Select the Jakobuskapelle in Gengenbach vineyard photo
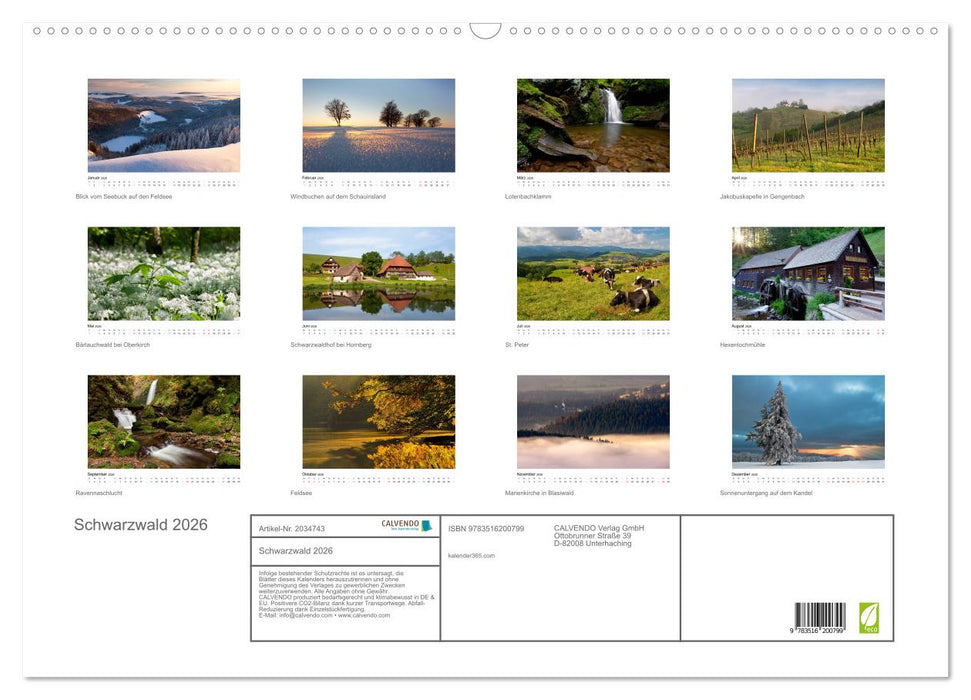 pos(808,126)
